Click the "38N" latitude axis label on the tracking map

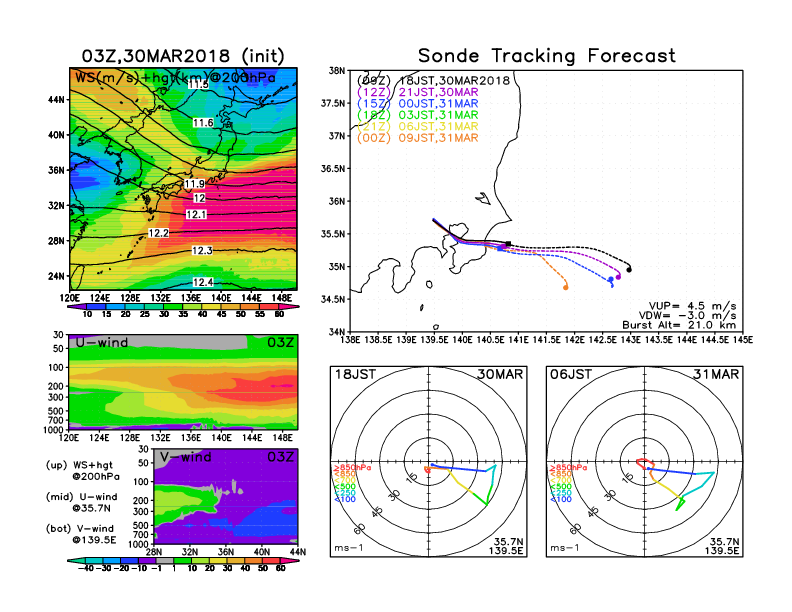click(x=337, y=71)
